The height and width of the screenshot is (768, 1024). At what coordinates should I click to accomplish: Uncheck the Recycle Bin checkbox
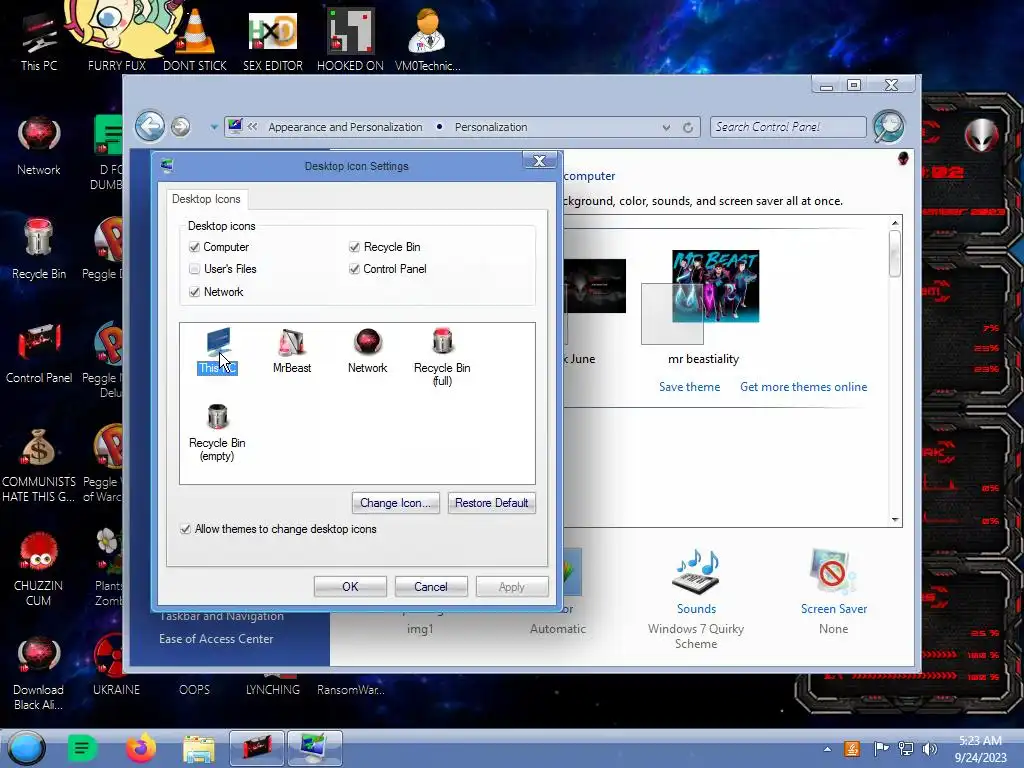[354, 247]
